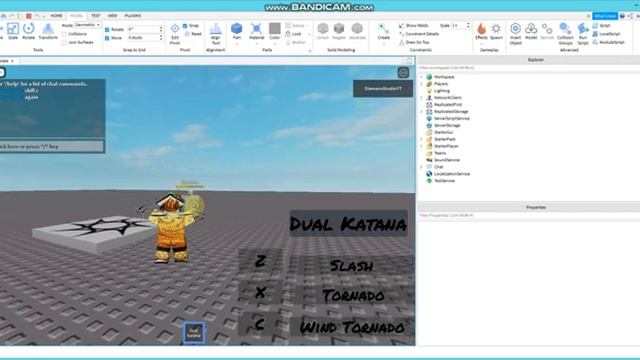Select SoundService in the Explorer
This screenshot has height=360, width=640.
[447, 160]
